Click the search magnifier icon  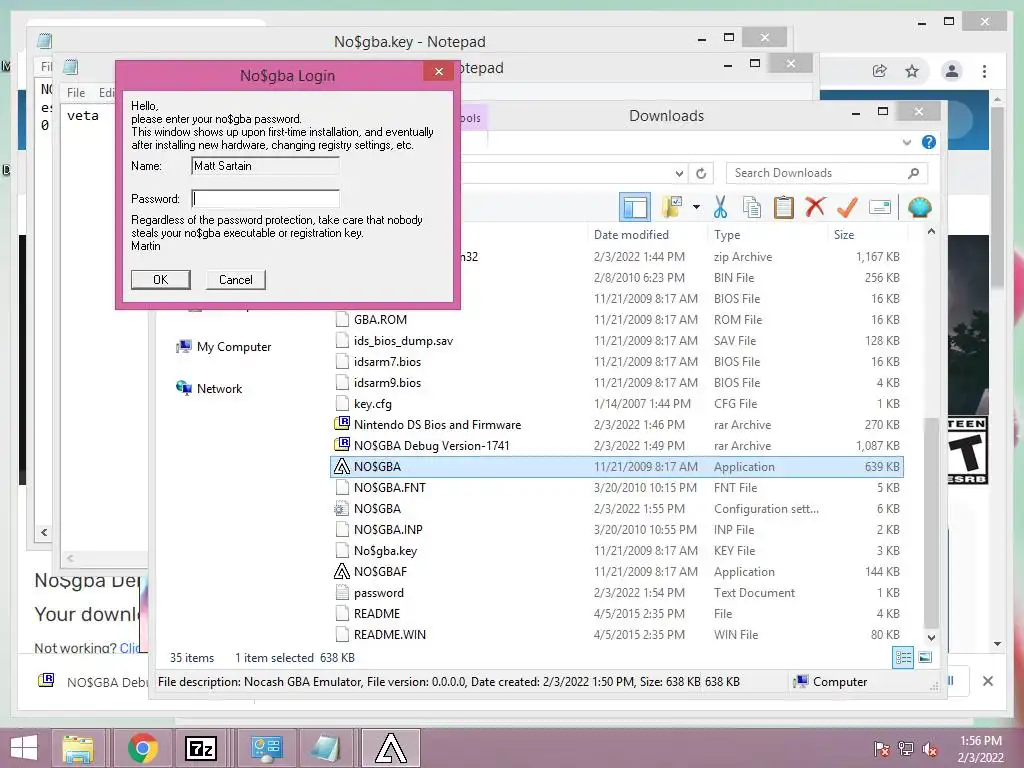click(913, 173)
